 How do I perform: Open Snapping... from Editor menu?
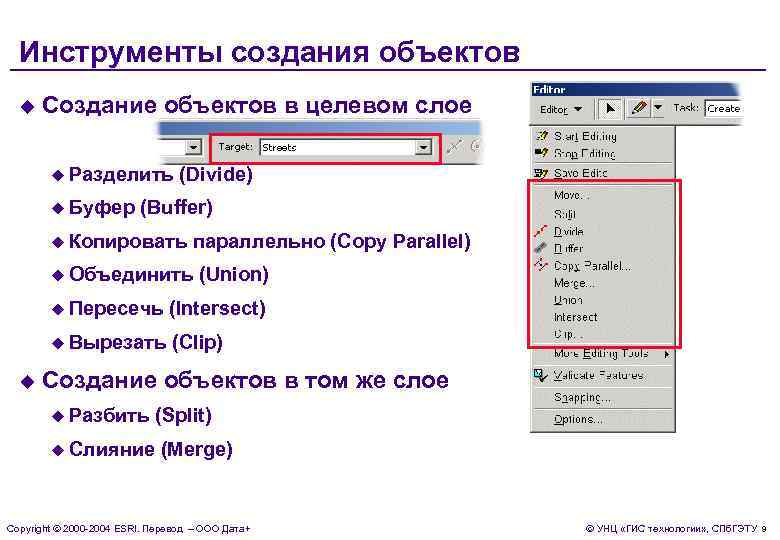pyautogui.click(x=582, y=398)
